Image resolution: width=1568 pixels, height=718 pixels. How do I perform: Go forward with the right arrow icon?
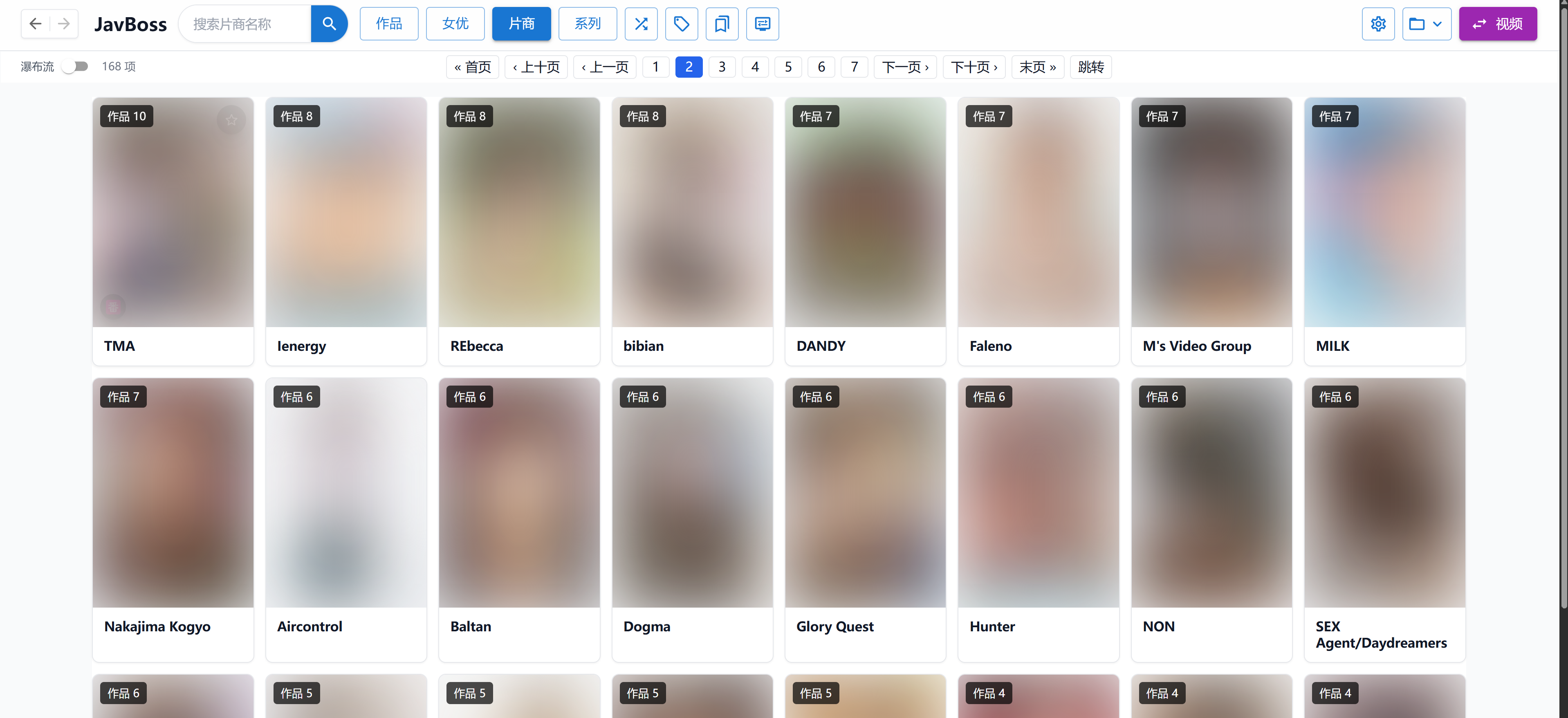(63, 24)
